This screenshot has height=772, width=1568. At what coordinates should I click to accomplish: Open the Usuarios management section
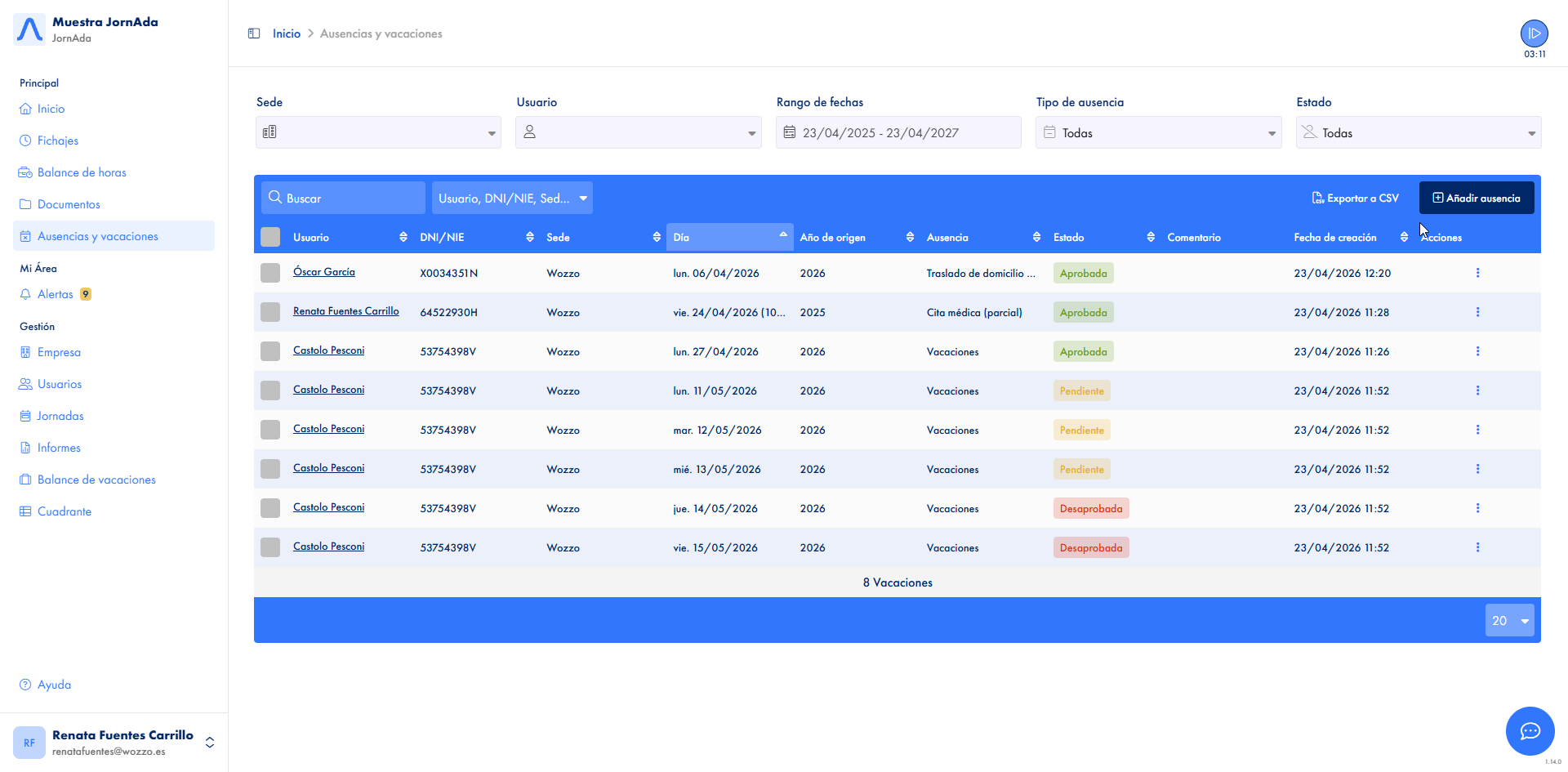tap(59, 383)
